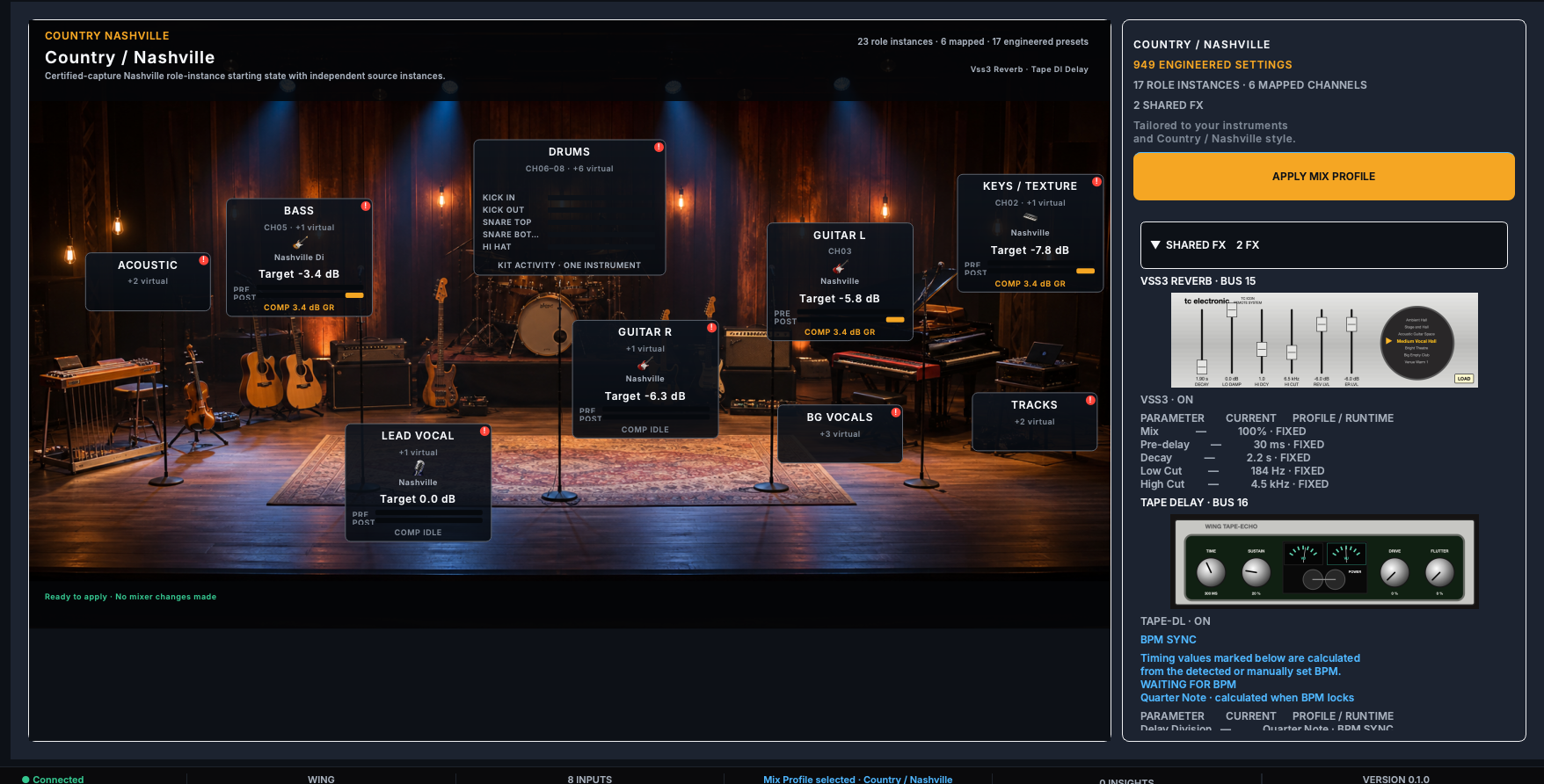Screen dimensions: 1544x784
Task: Click the yellow preset arrow in reverb dial
Action: point(1389,341)
